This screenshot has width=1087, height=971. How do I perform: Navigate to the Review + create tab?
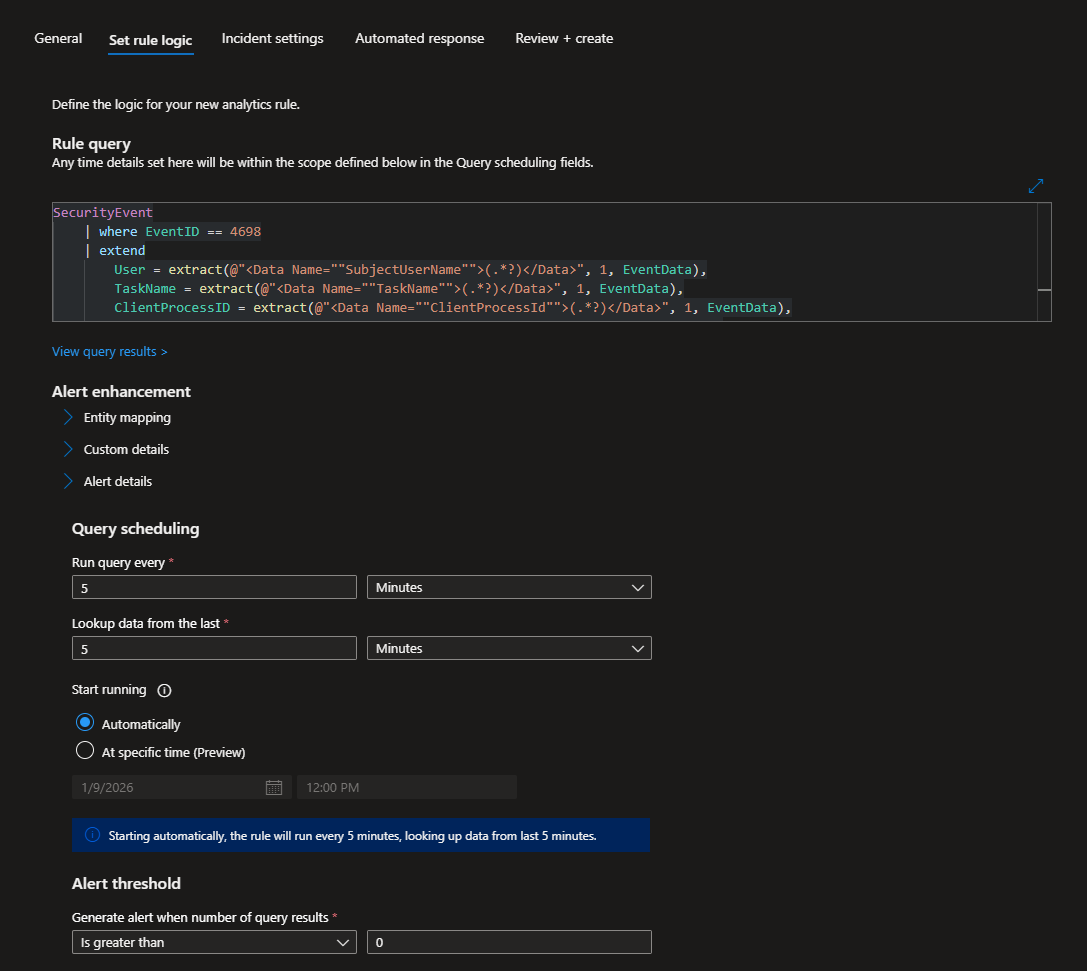[x=564, y=38]
